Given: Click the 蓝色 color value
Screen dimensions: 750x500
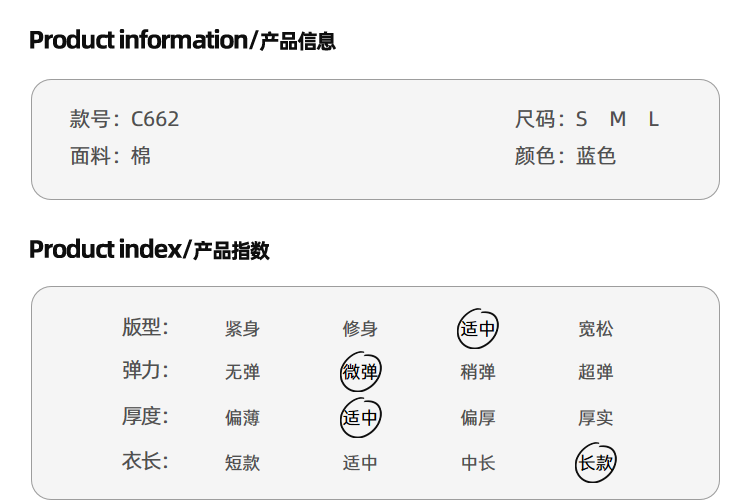Looking at the screenshot, I should click(x=596, y=156).
